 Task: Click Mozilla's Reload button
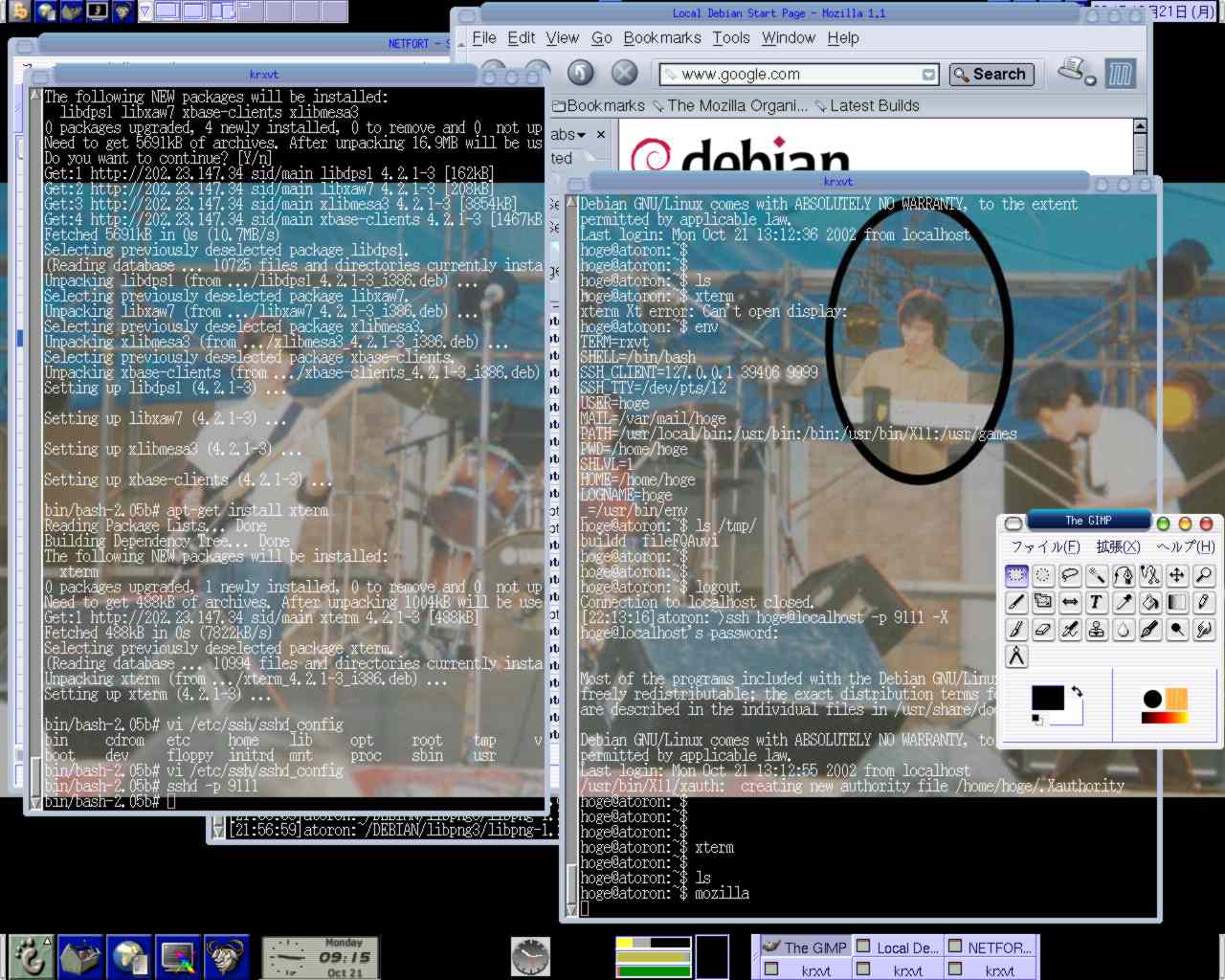(x=581, y=73)
